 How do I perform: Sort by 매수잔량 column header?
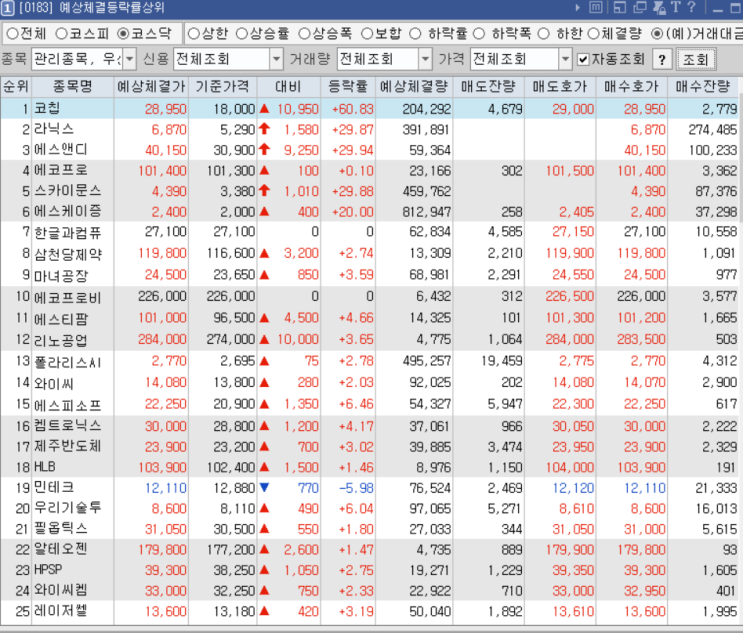pos(703,87)
